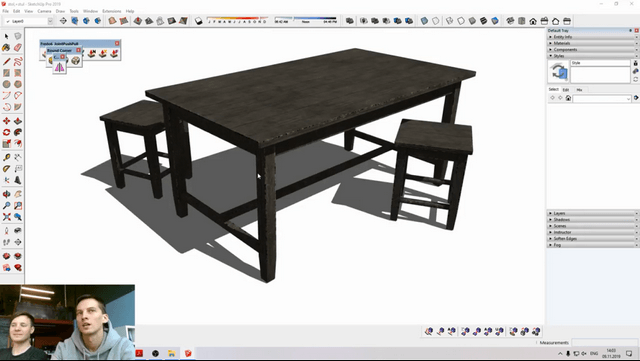Switch to Wireframe face style
The height and width of the screenshot is (361, 640).
point(449,21)
